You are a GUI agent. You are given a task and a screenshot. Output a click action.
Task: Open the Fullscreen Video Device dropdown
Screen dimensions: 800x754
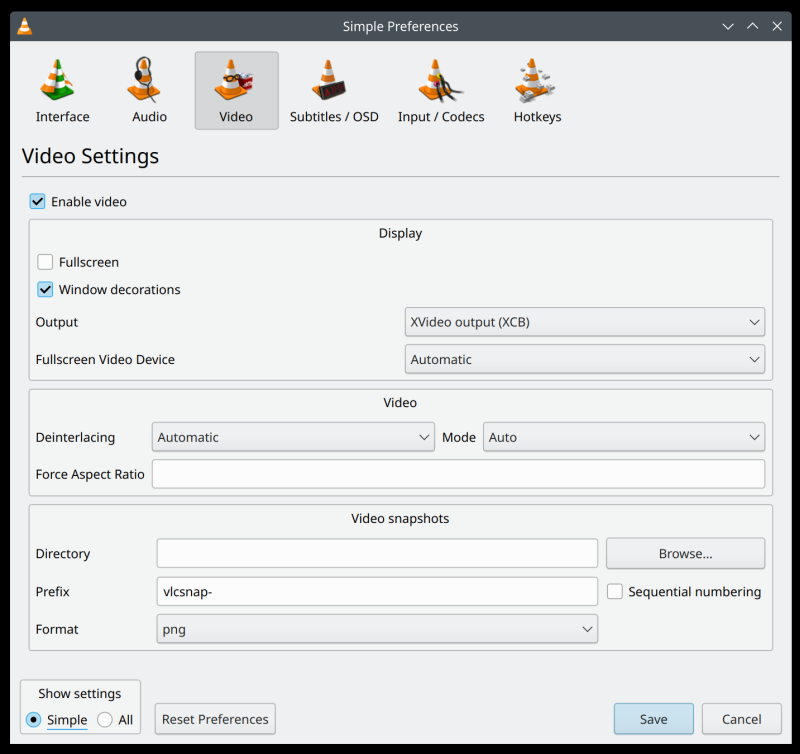click(x=585, y=359)
